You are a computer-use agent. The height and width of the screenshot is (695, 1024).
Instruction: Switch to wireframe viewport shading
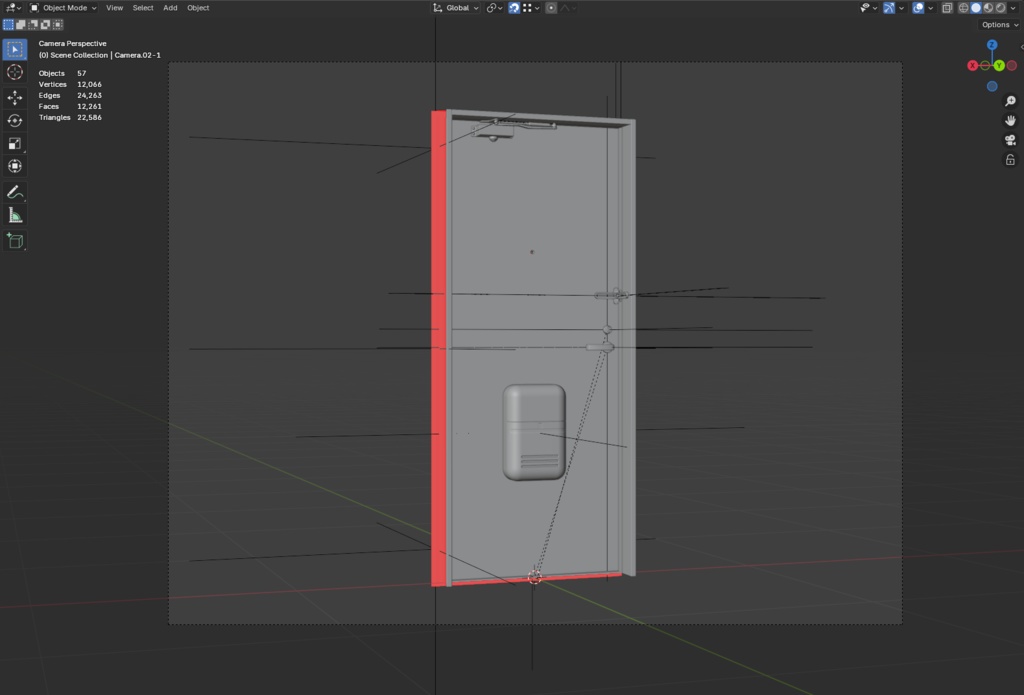tap(963, 8)
